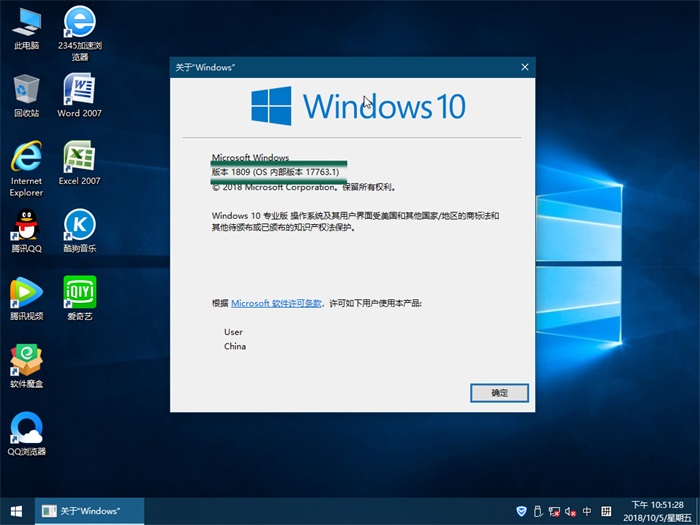
Task: Close the About Windows dialog
Action: (524, 67)
